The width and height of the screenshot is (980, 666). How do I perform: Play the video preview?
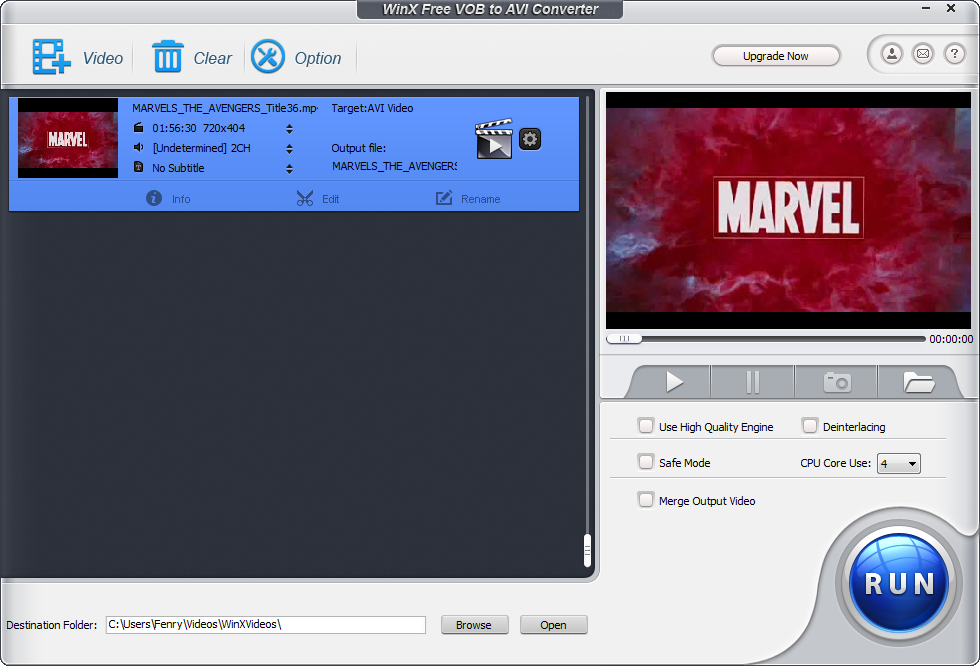point(673,382)
